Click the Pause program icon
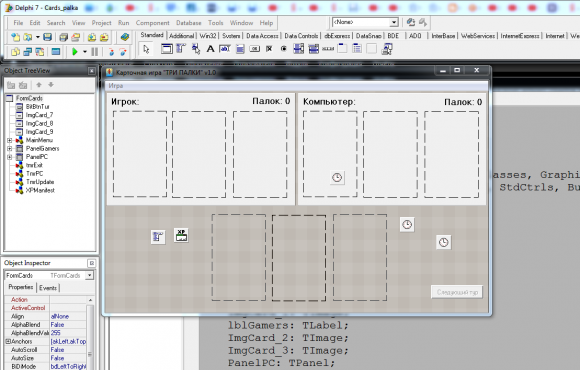This screenshot has width=580, height=370. point(95,52)
